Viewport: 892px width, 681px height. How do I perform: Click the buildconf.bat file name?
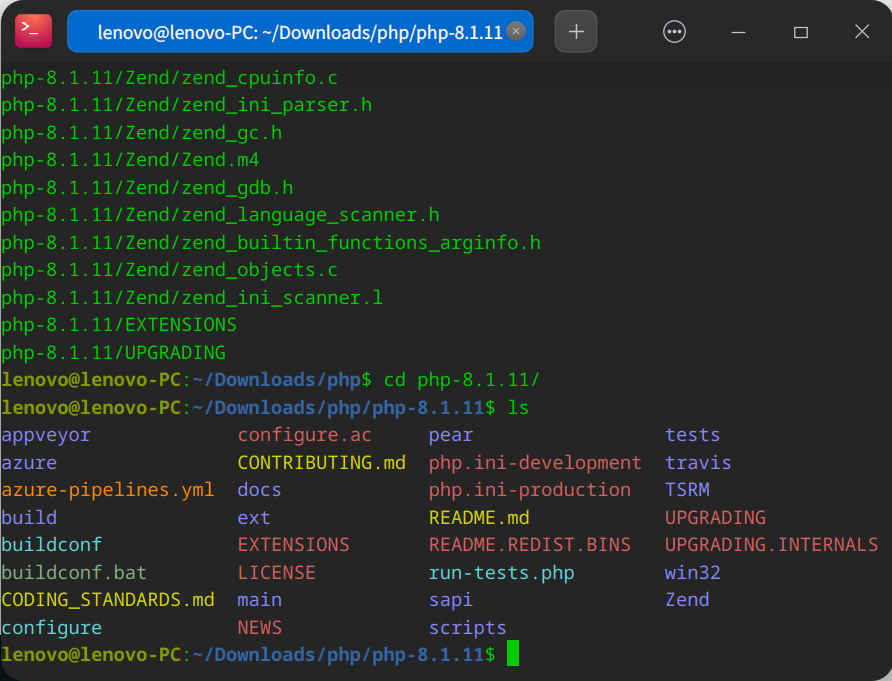(74, 572)
